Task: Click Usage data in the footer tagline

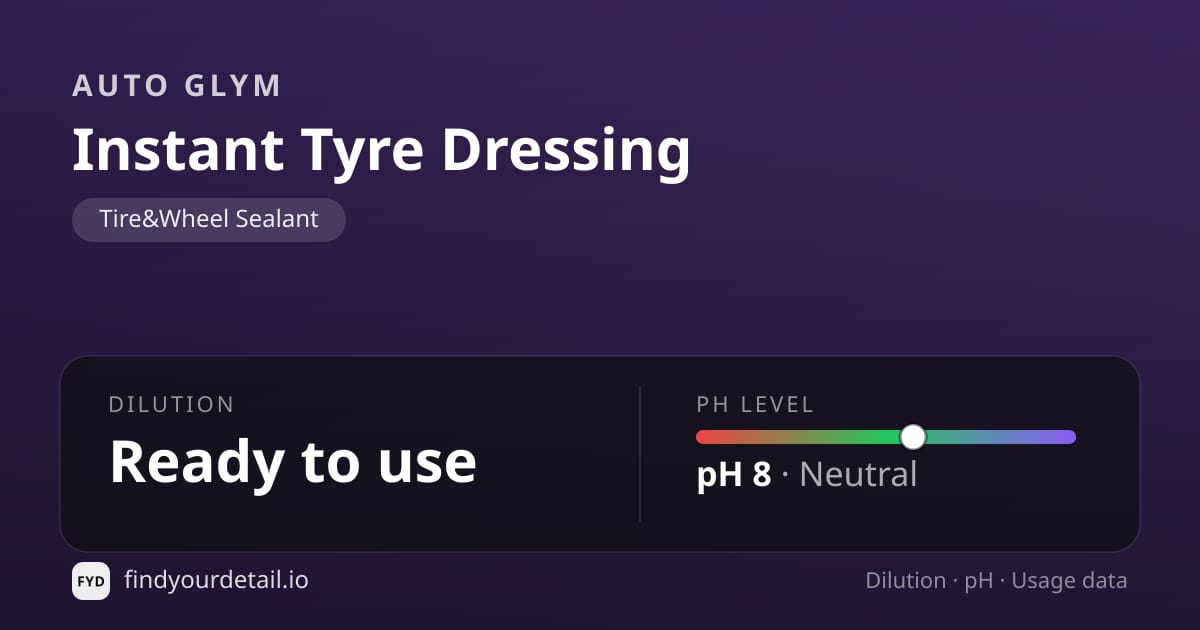Action: [1069, 580]
